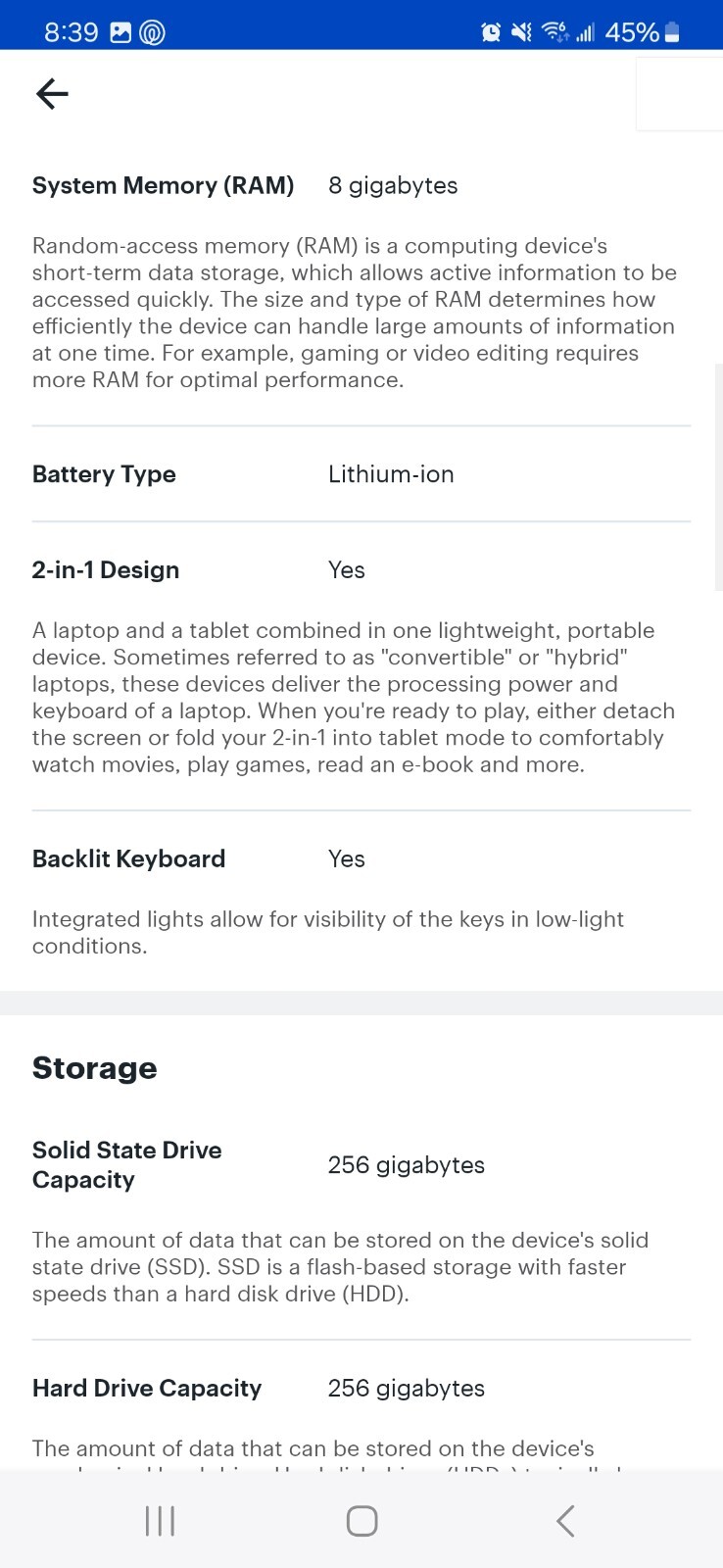The height and width of the screenshot is (1568, 723).
Task: Tap the Hard Drive Capacity label
Action: (147, 1389)
